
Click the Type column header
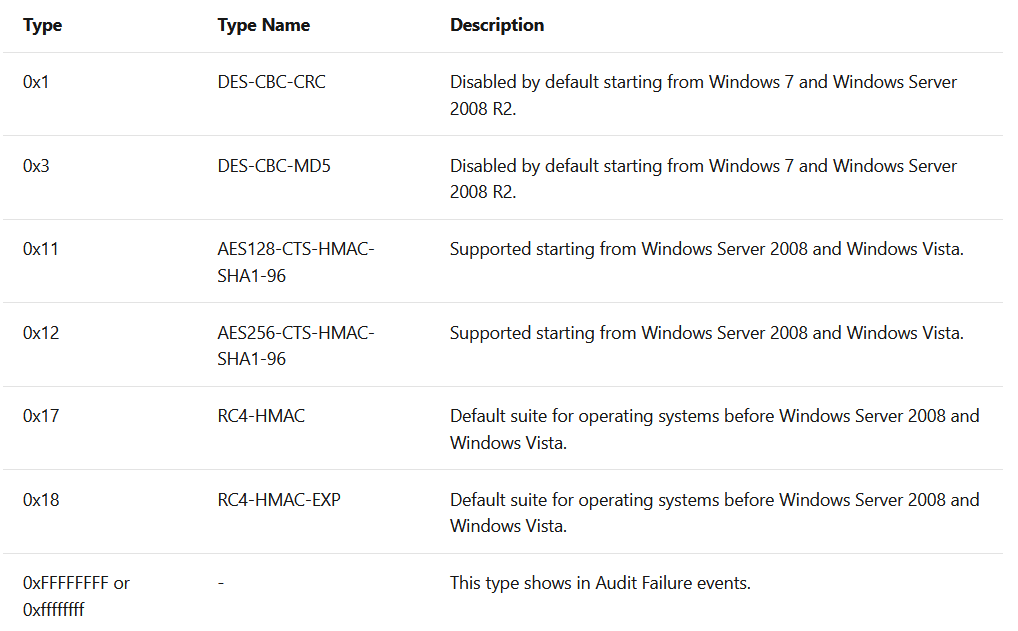pos(42,25)
